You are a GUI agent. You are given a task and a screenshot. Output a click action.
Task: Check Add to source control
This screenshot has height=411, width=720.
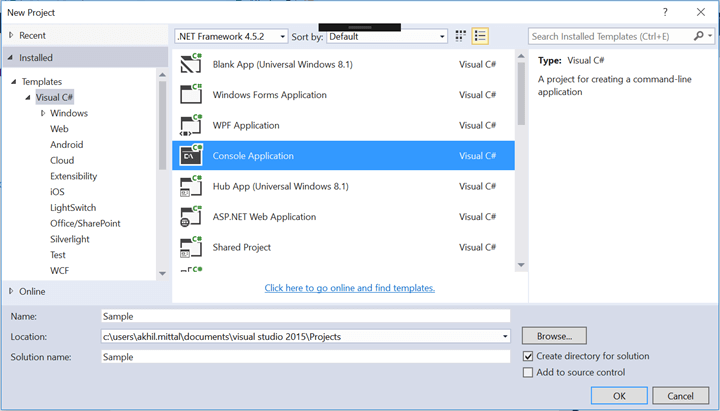pyautogui.click(x=528, y=372)
